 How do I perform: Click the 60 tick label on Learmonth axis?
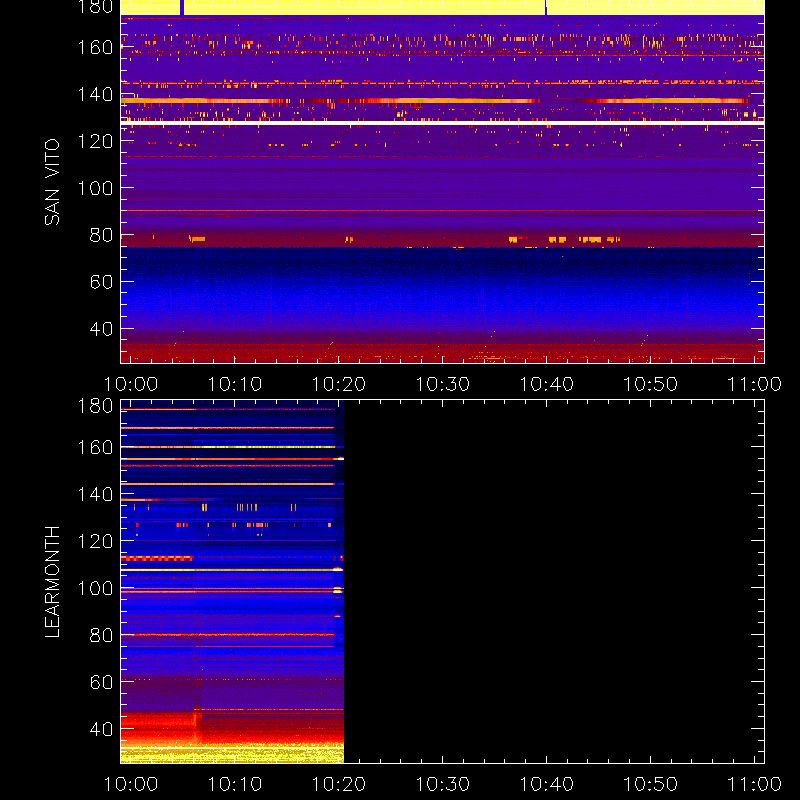click(101, 682)
